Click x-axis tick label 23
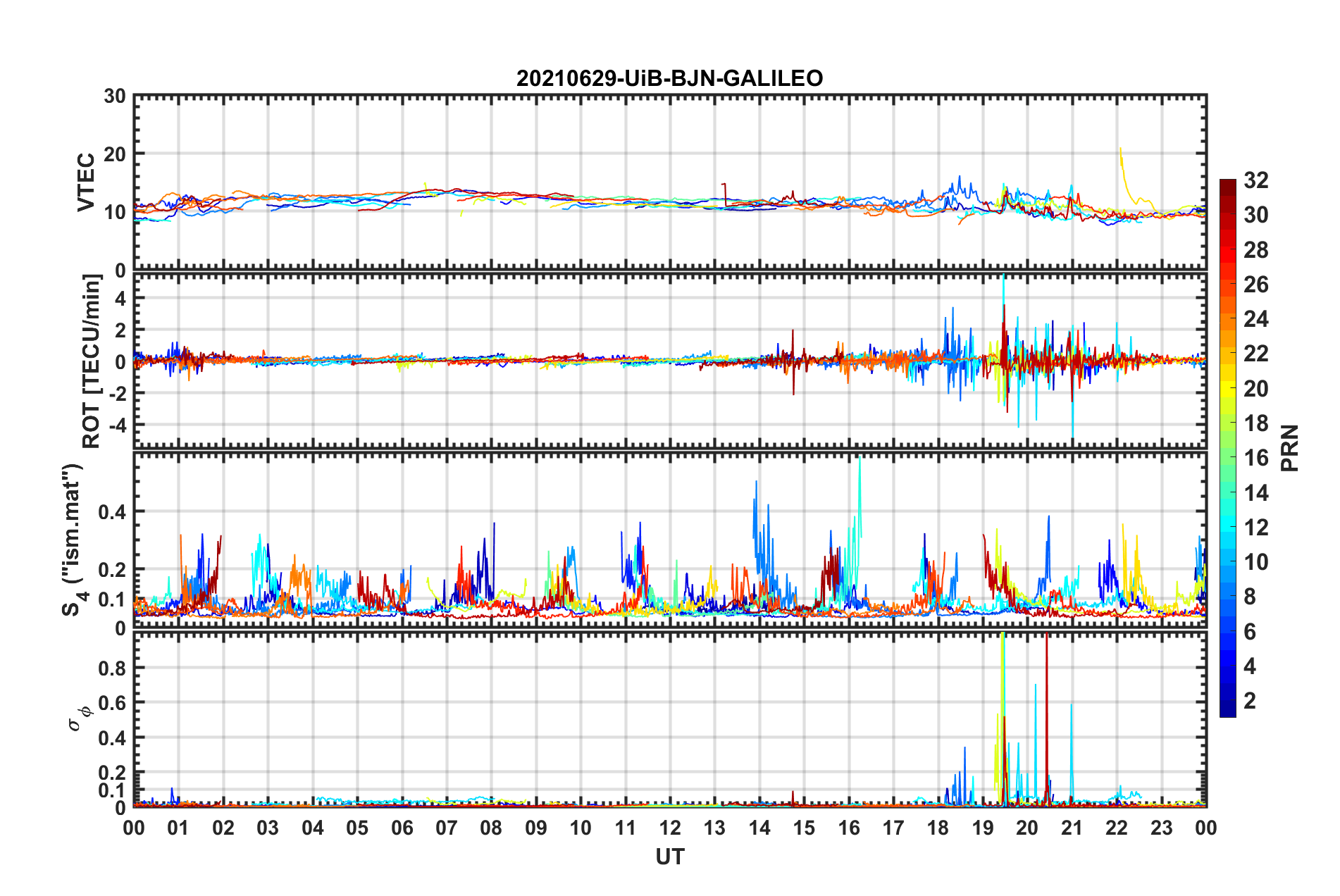Screen dimensions: 1340x896 (1161, 828)
